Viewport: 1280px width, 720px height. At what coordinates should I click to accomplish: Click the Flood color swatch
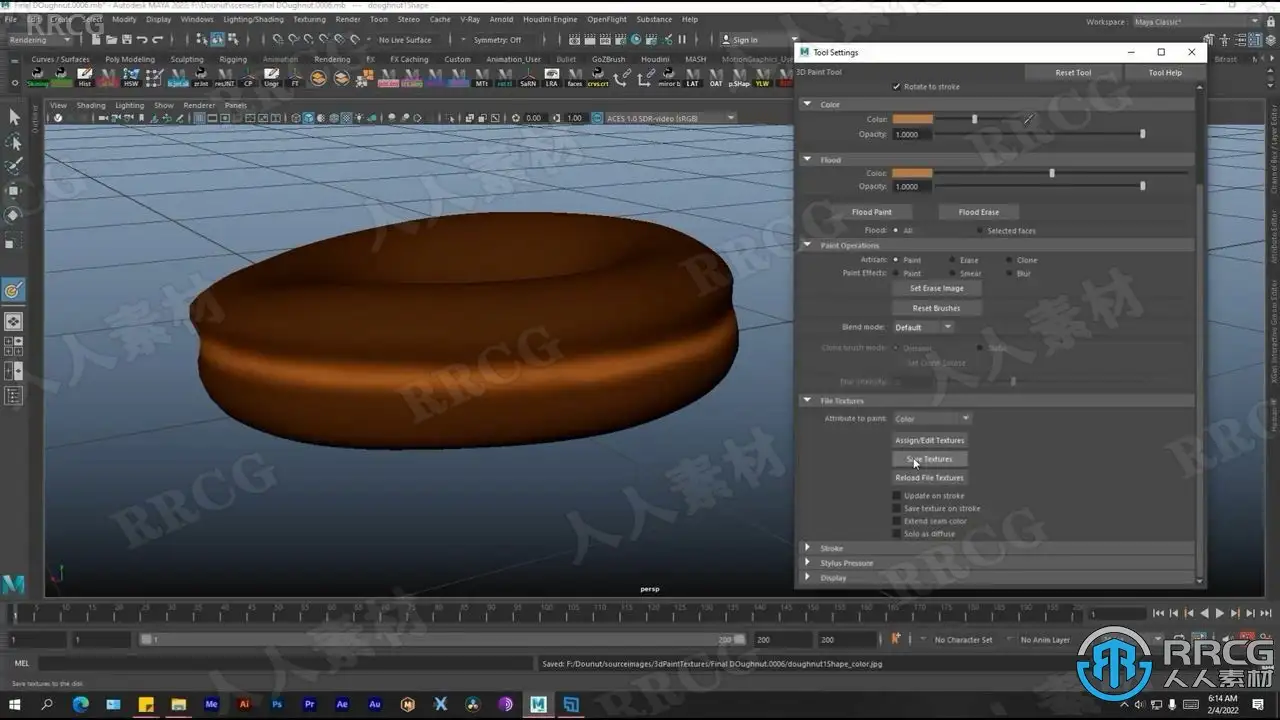tap(912, 173)
